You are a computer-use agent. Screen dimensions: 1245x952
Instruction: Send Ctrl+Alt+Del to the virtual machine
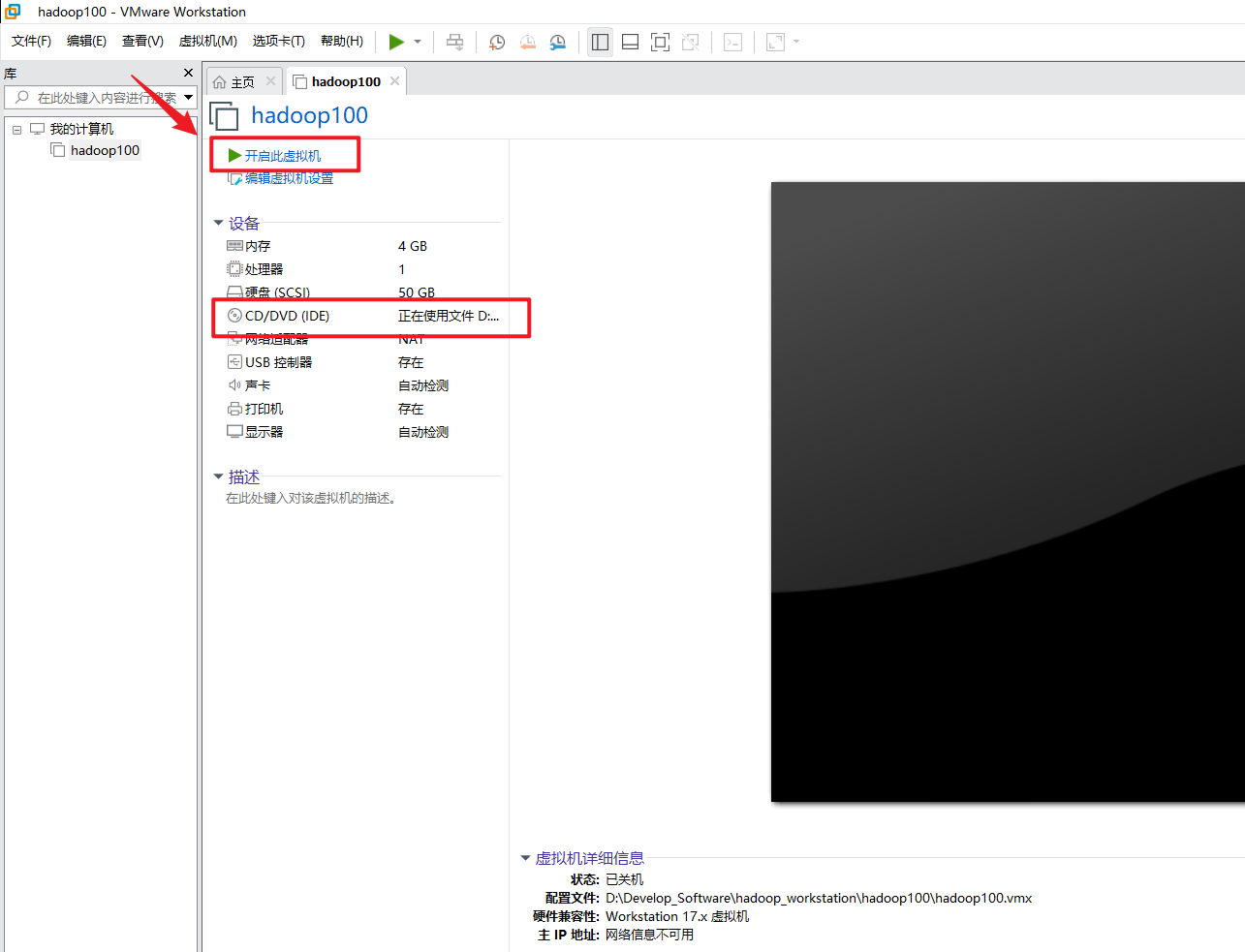pyautogui.click(x=454, y=42)
